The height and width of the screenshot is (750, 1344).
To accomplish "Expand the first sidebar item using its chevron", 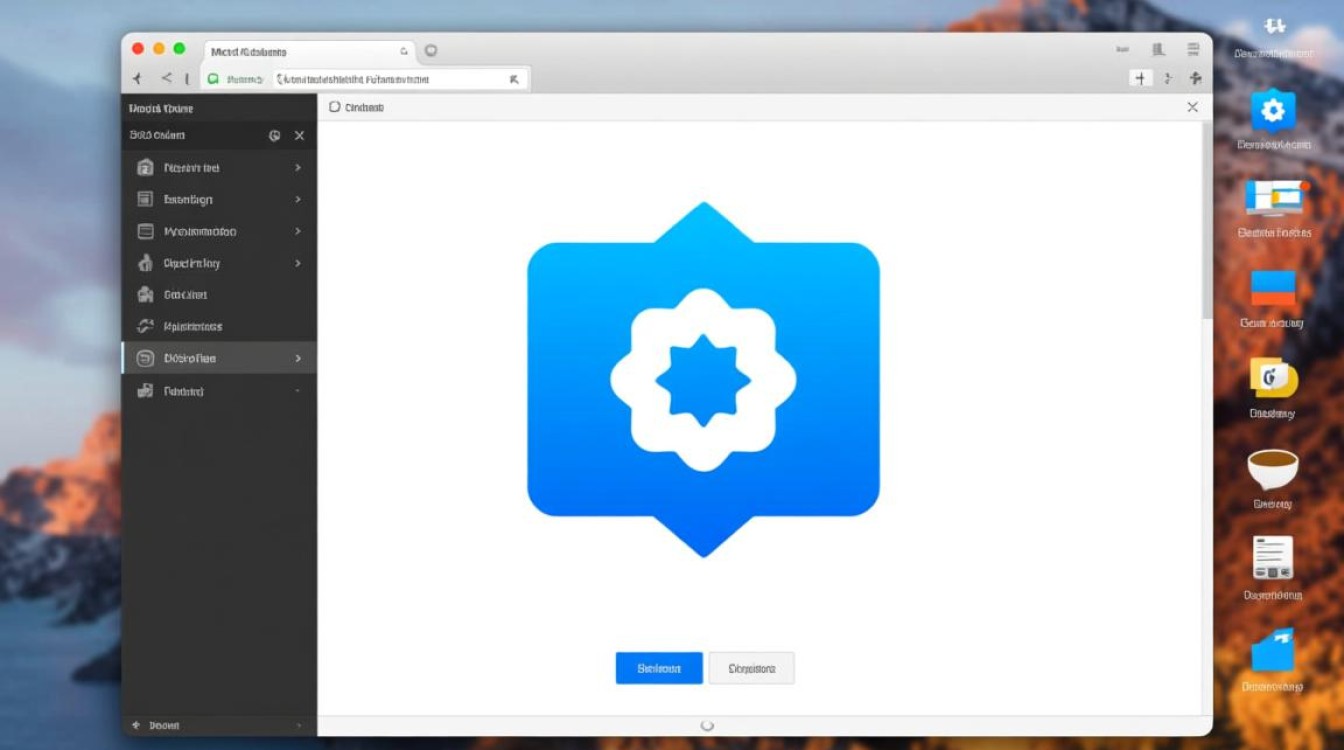I will click(298, 168).
